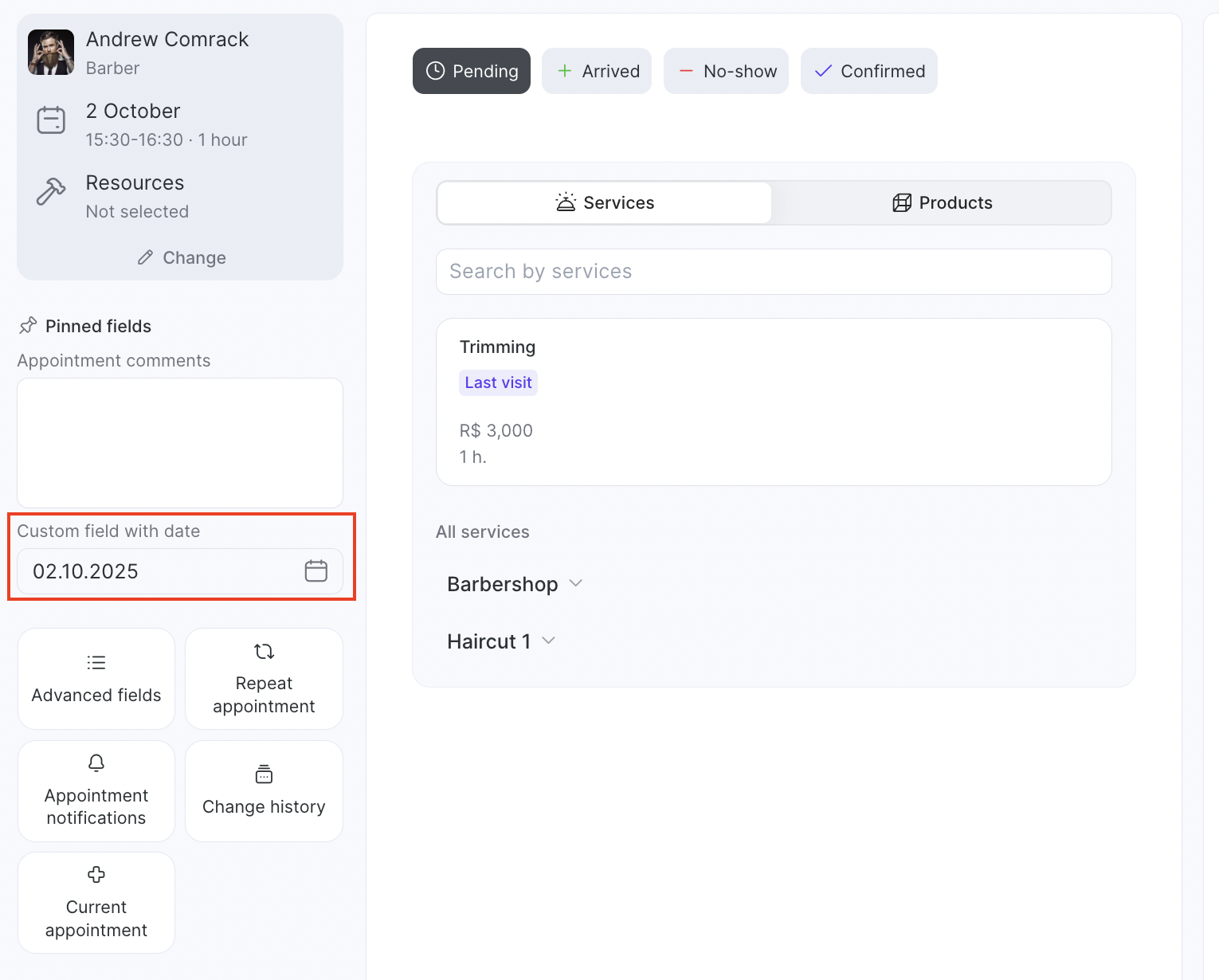Viewport: 1219px width, 980px height.
Task: Set appointment status to Pending
Action: pos(472,71)
